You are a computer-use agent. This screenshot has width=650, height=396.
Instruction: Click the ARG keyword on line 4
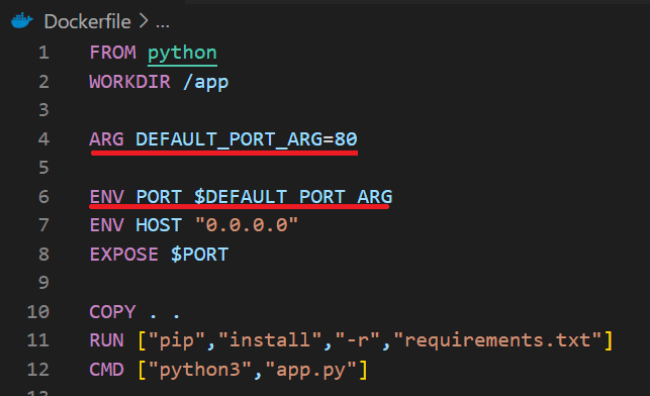[107, 139]
